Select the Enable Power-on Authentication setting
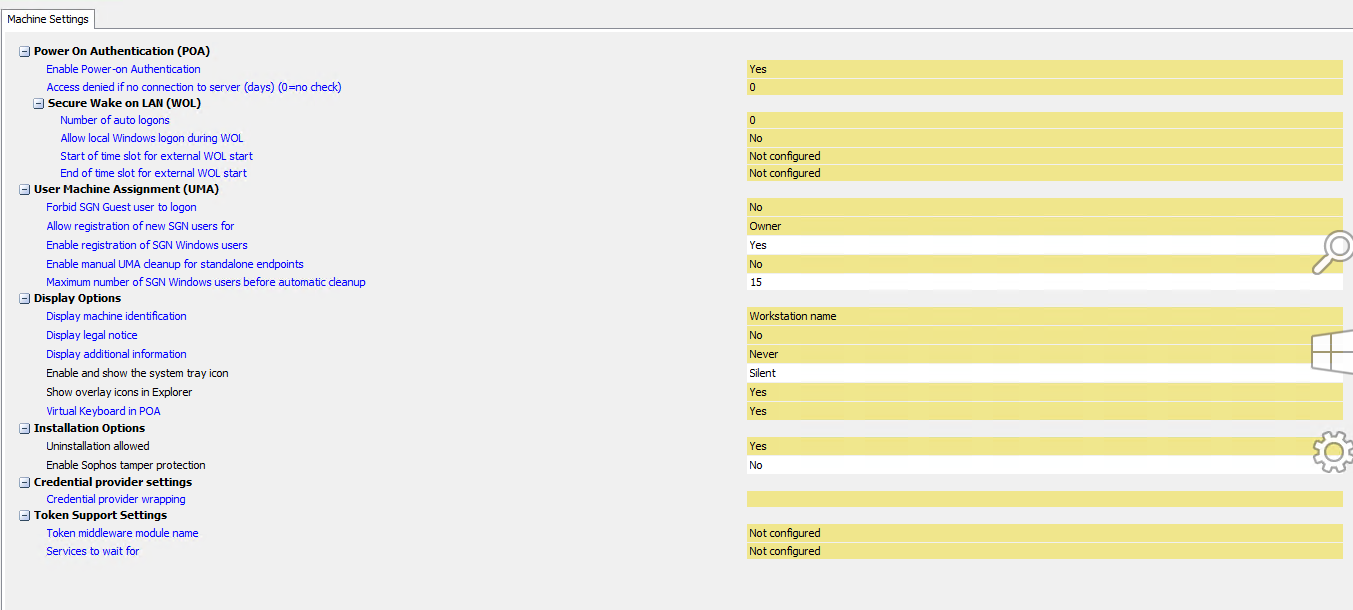1353x610 pixels. (x=123, y=69)
